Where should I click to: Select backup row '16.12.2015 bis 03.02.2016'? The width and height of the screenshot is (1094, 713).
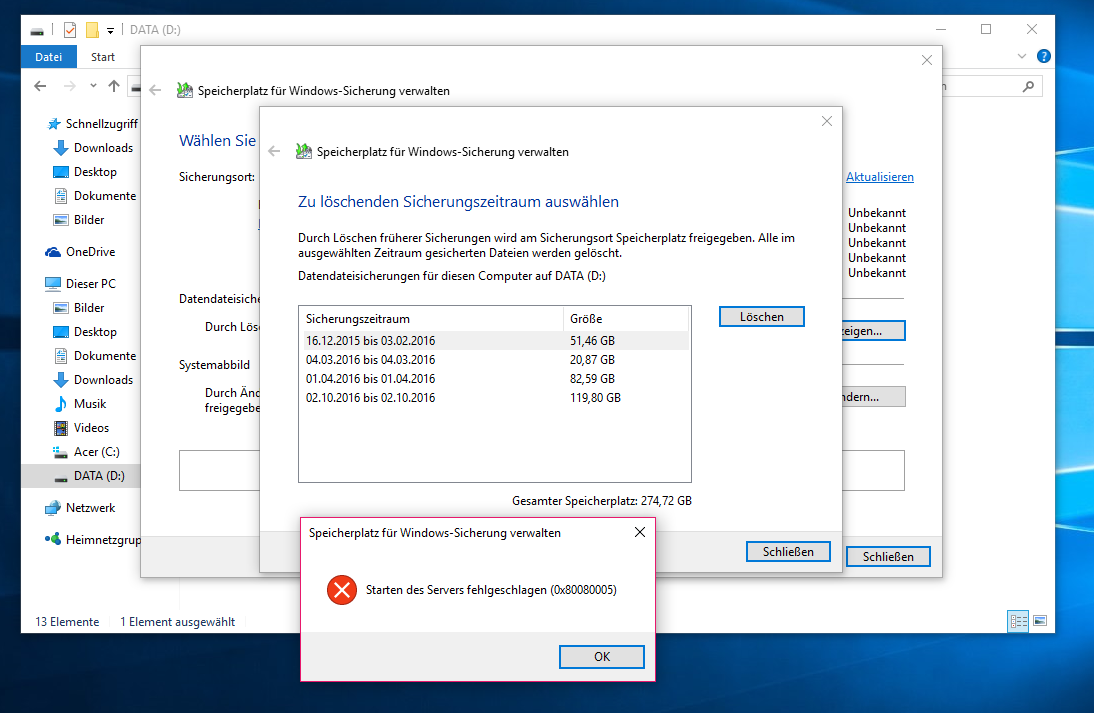click(494, 340)
